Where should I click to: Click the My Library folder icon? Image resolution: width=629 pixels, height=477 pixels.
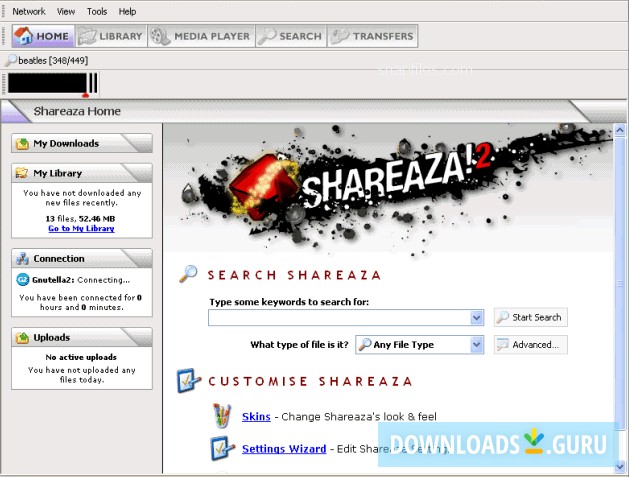point(22,173)
